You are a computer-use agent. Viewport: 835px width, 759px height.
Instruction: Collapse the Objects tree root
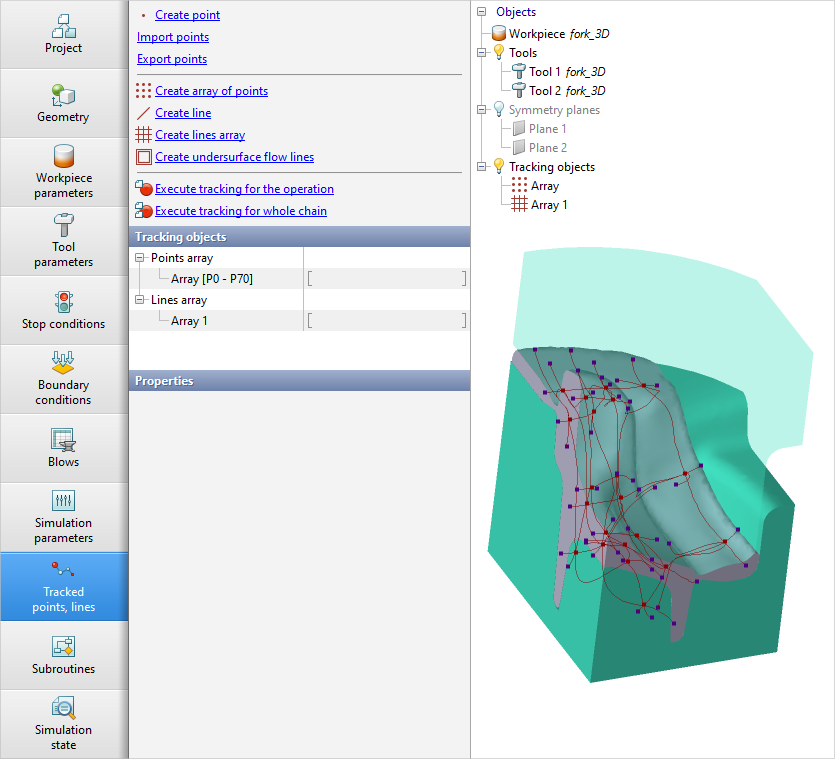[x=482, y=13]
